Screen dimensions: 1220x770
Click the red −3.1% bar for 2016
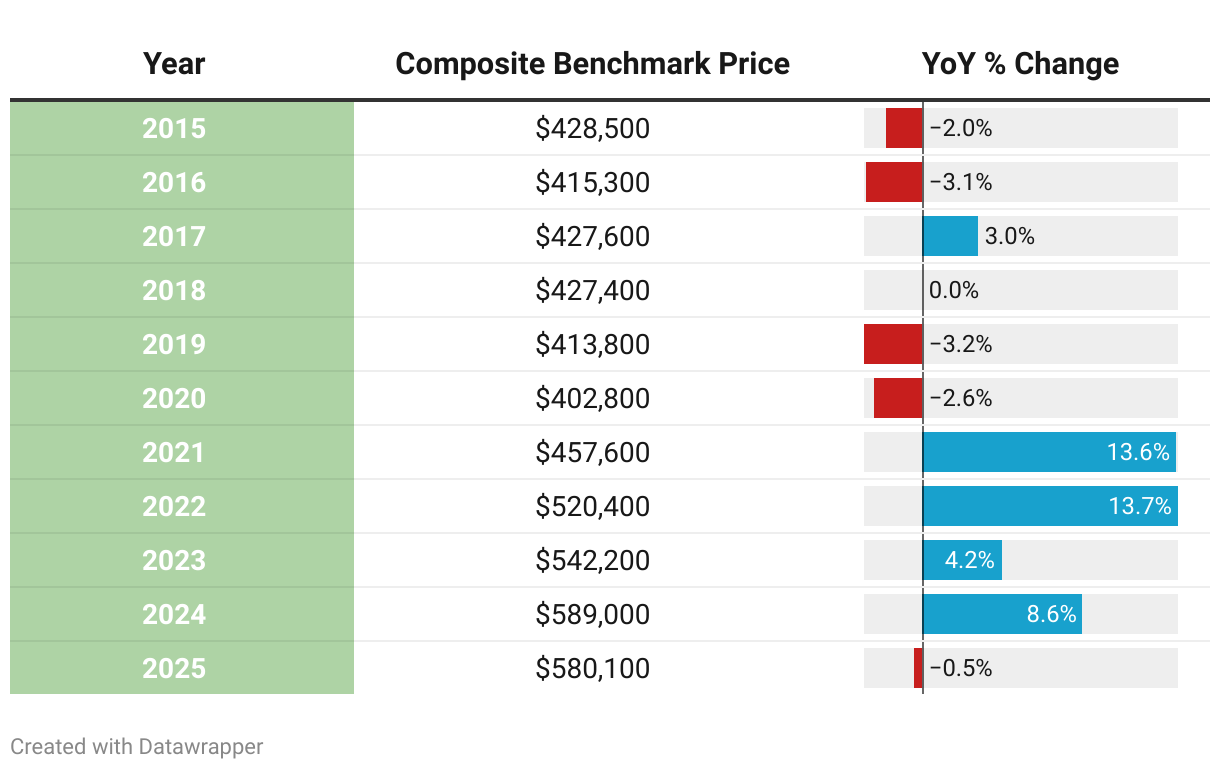tap(894, 183)
